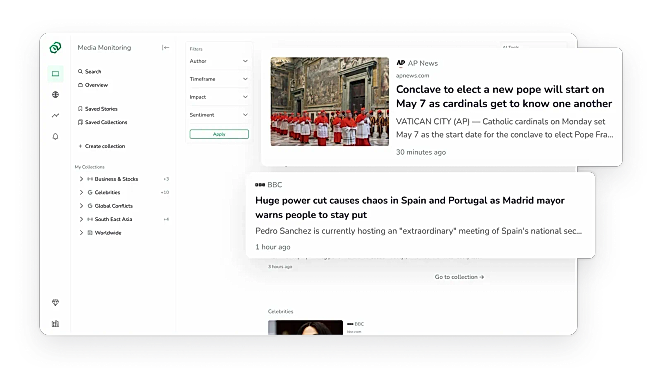This screenshot has width=662, height=368.
Task: Click the bar chart icon at sidebar bottom
Action: pyautogui.click(x=55, y=324)
